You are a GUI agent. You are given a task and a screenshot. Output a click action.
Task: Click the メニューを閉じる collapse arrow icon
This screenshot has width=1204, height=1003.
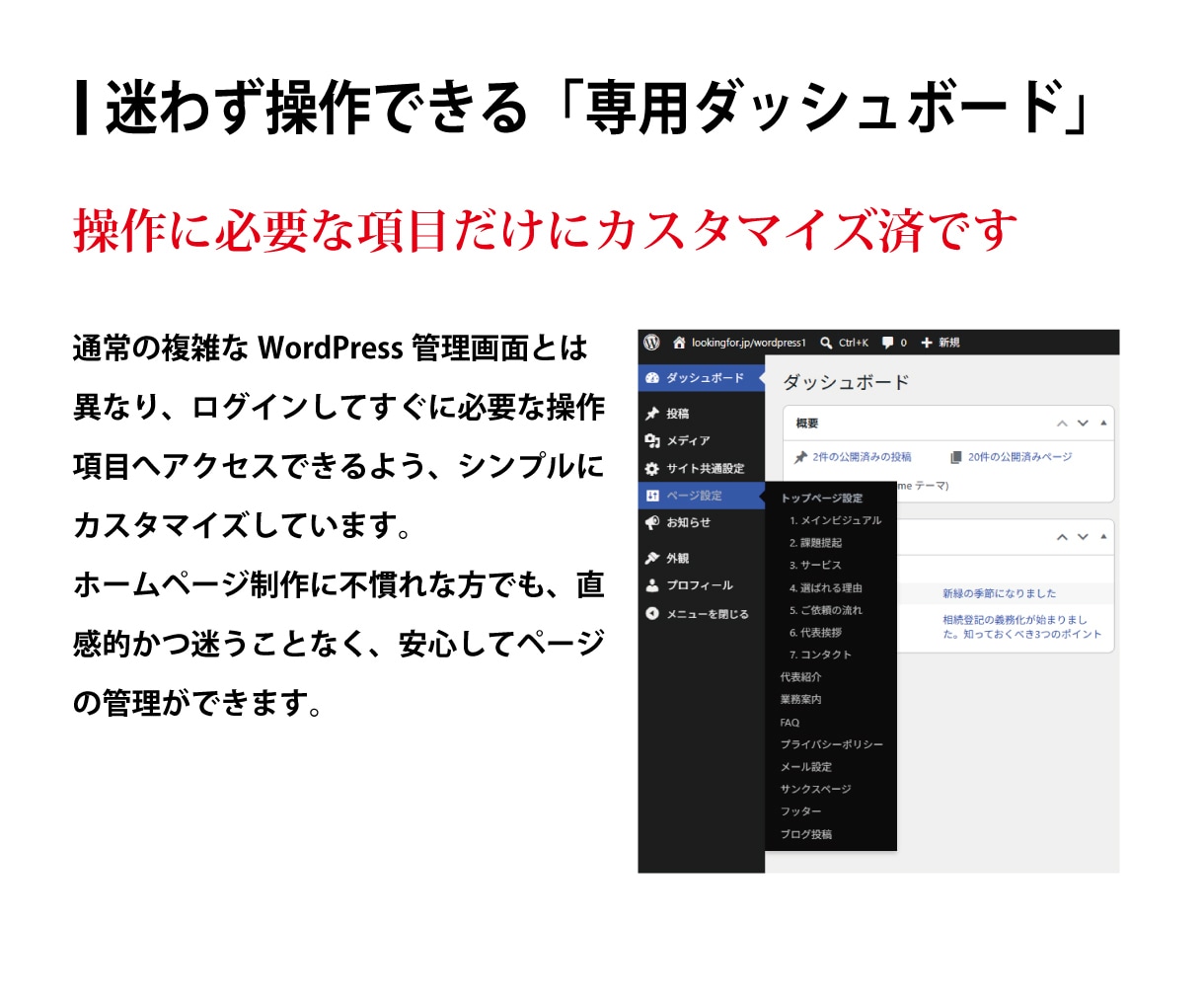pyautogui.click(x=652, y=614)
